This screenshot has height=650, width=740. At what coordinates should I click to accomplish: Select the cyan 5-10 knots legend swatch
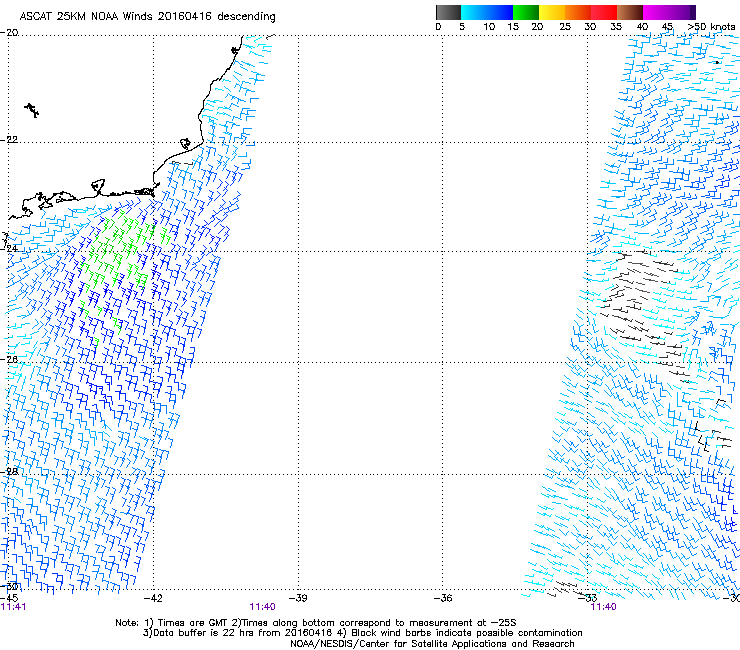474,12
